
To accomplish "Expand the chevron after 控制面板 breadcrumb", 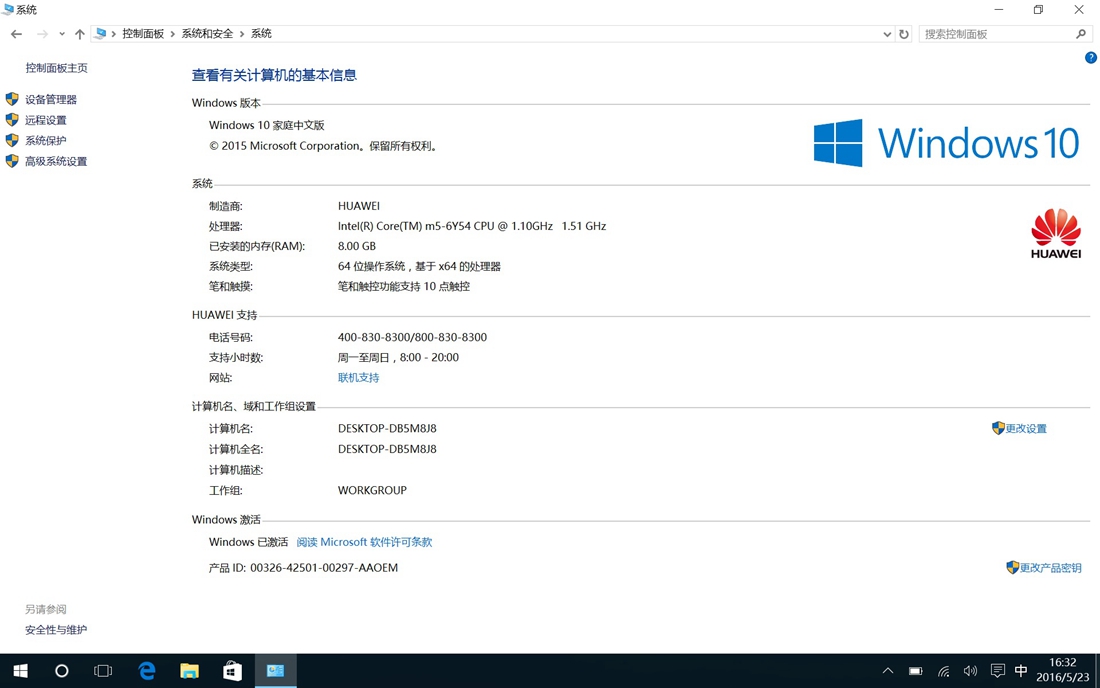I will pyautogui.click(x=173, y=34).
